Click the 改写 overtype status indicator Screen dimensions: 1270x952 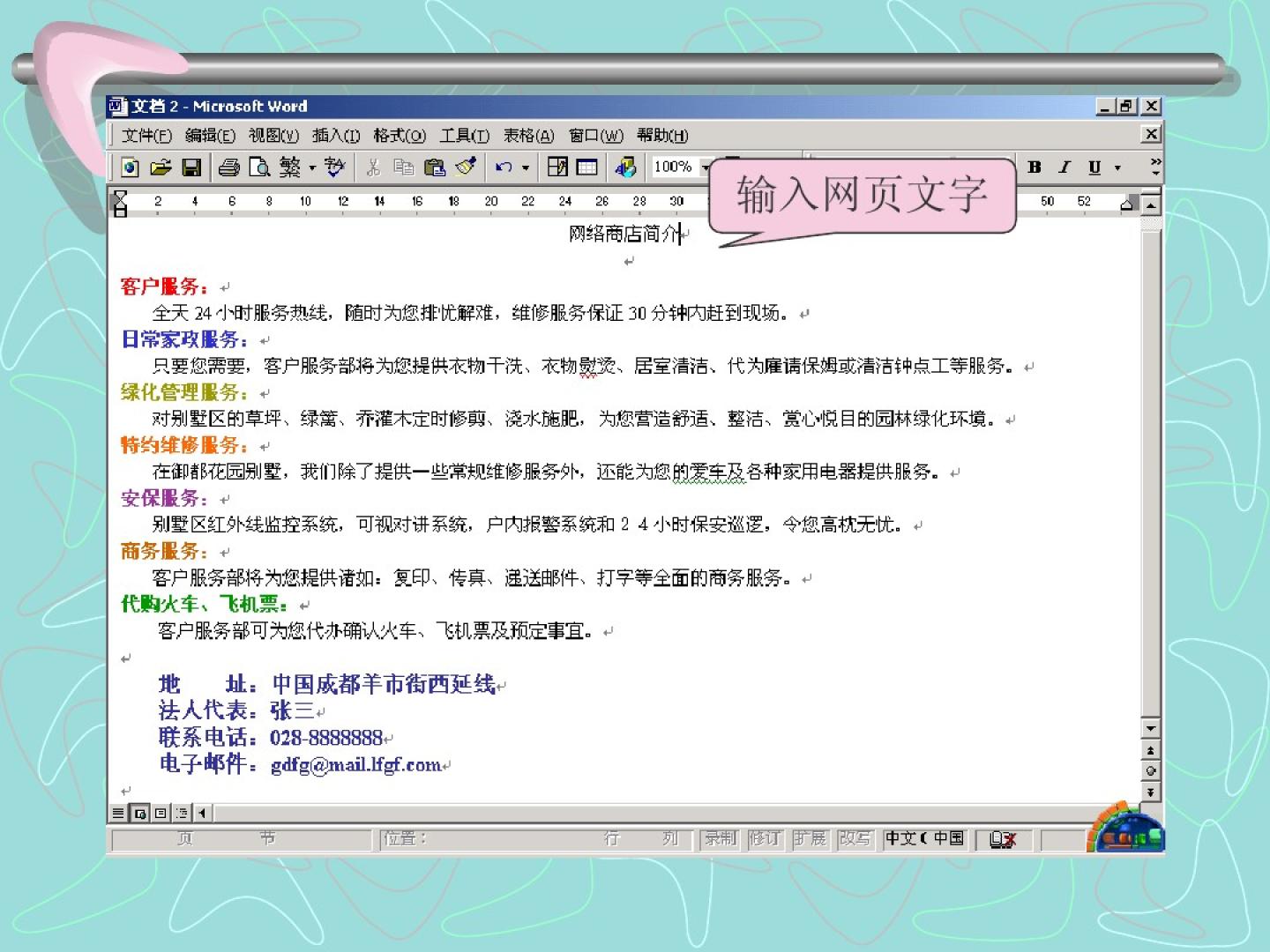point(854,839)
